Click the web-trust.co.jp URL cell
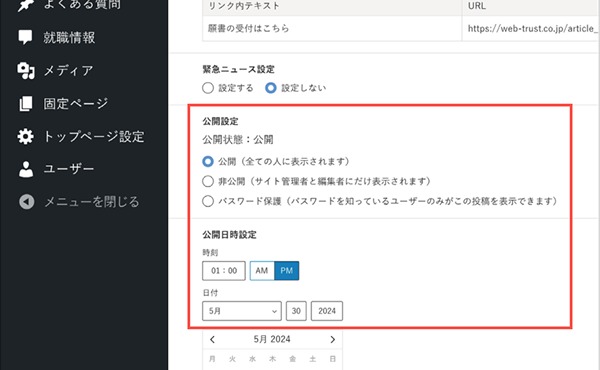 [531, 28]
